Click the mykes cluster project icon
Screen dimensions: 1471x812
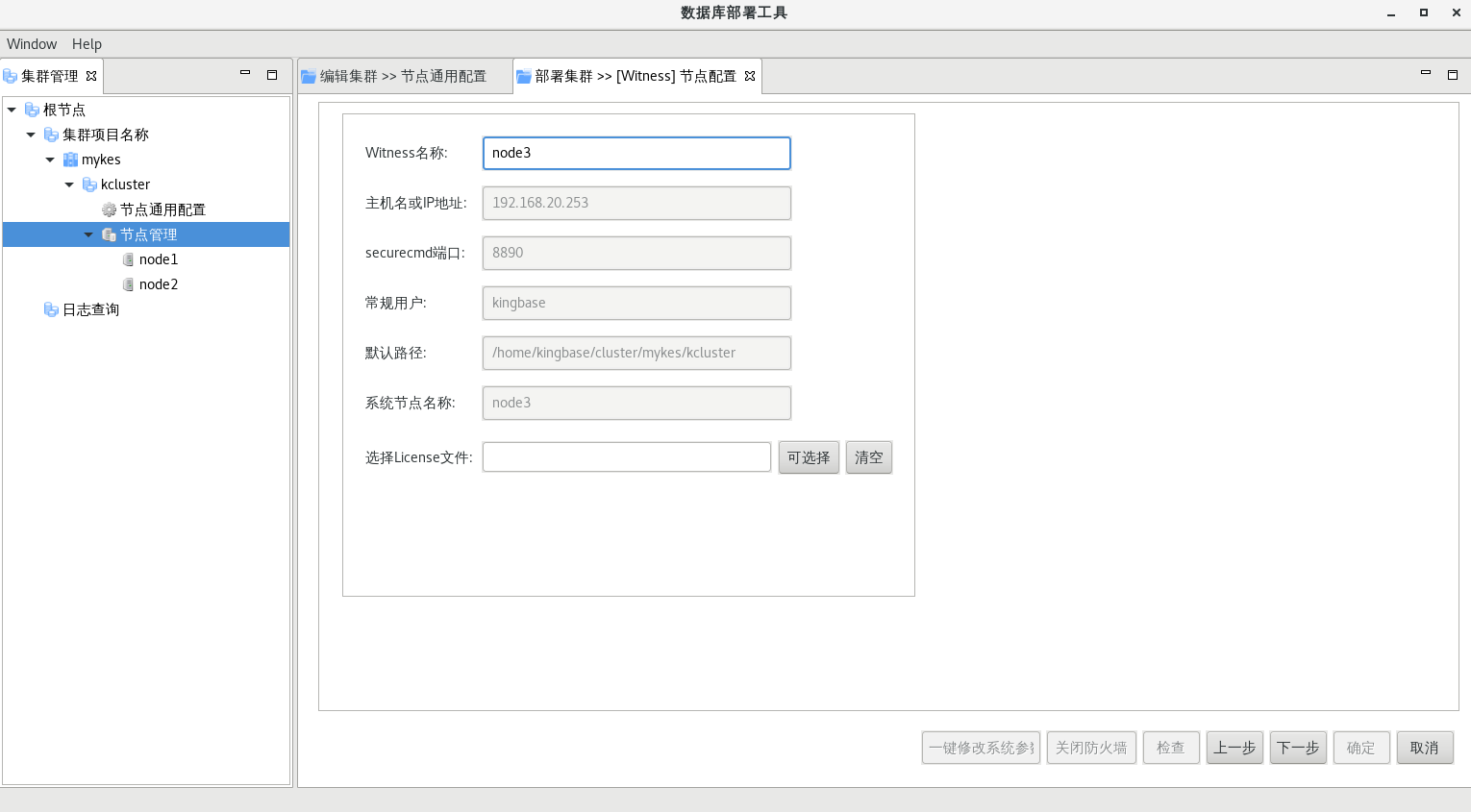[x=70, y=160]
